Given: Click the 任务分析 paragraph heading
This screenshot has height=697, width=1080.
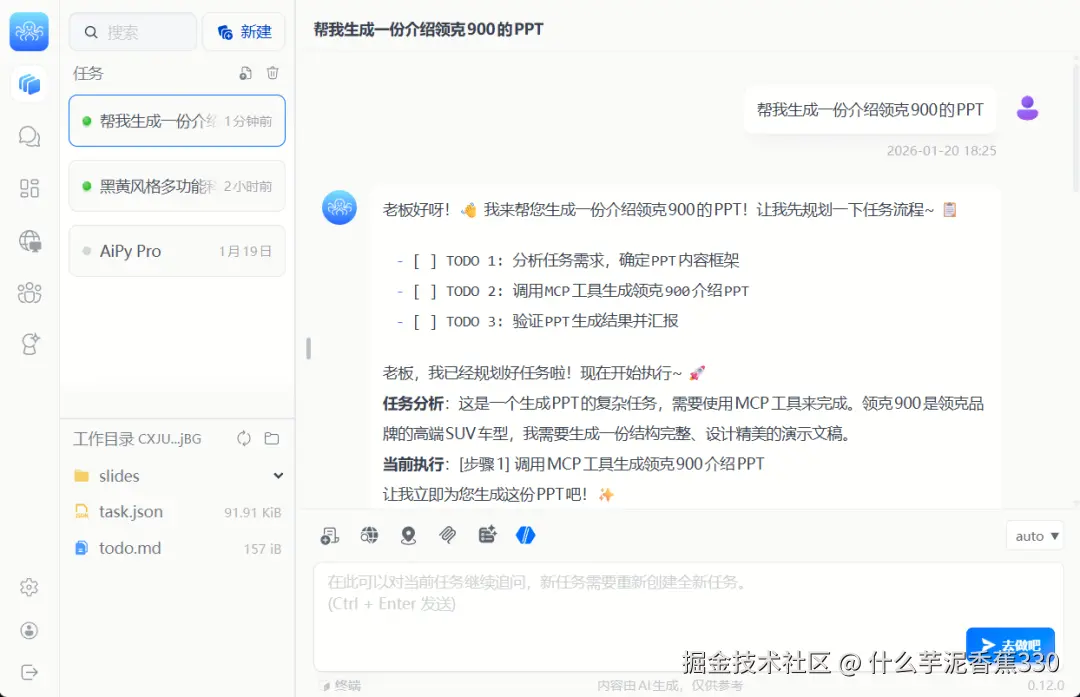Looking at the screenshot, I should click(413, 404).
